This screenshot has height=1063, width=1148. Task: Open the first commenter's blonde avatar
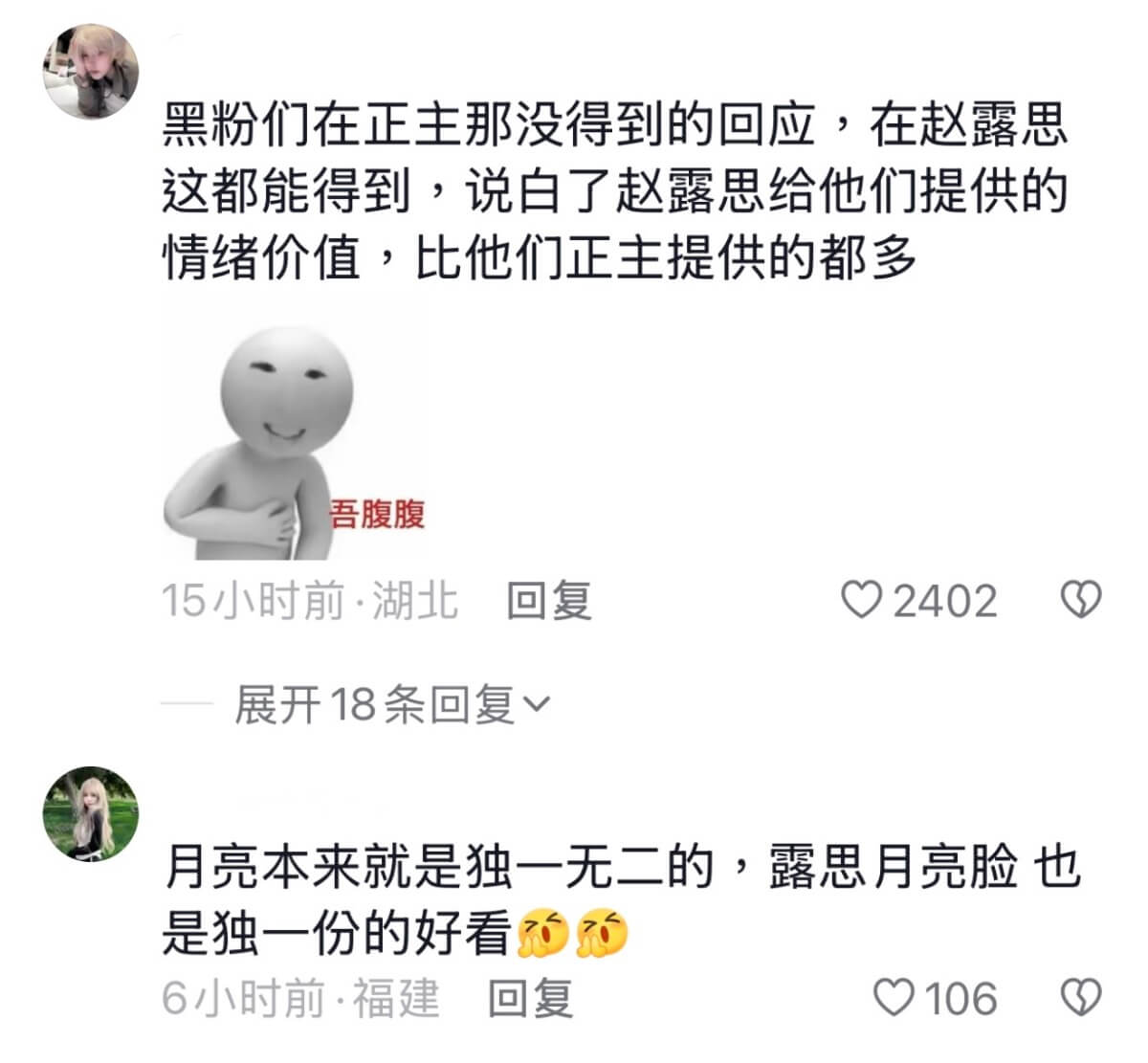point(91,72)
